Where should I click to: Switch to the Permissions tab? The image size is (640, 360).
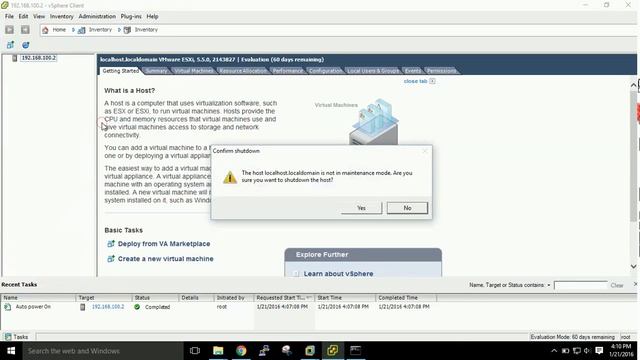(442, 71)
